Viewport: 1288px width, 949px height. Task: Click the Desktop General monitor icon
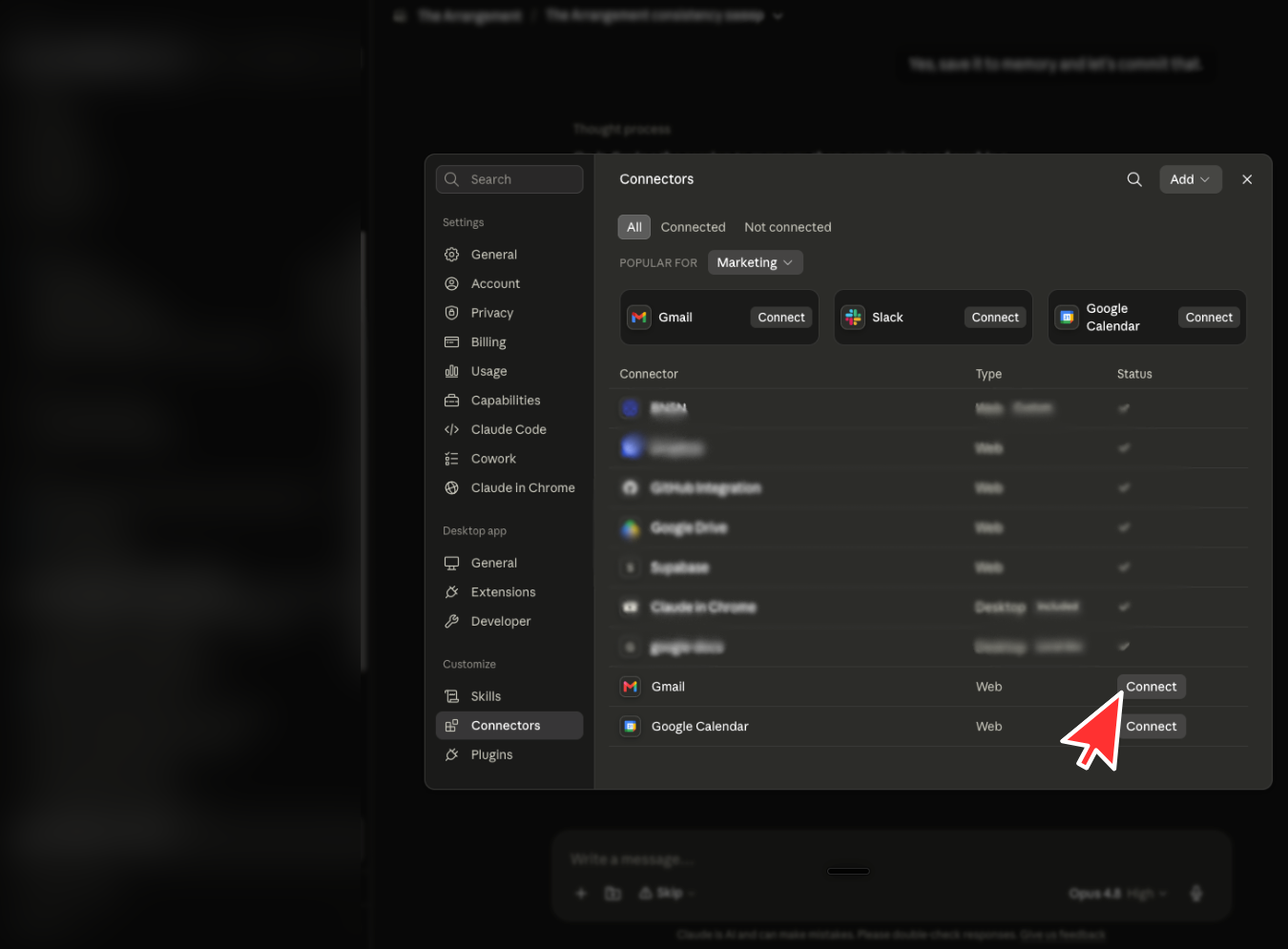pos(452,563)
